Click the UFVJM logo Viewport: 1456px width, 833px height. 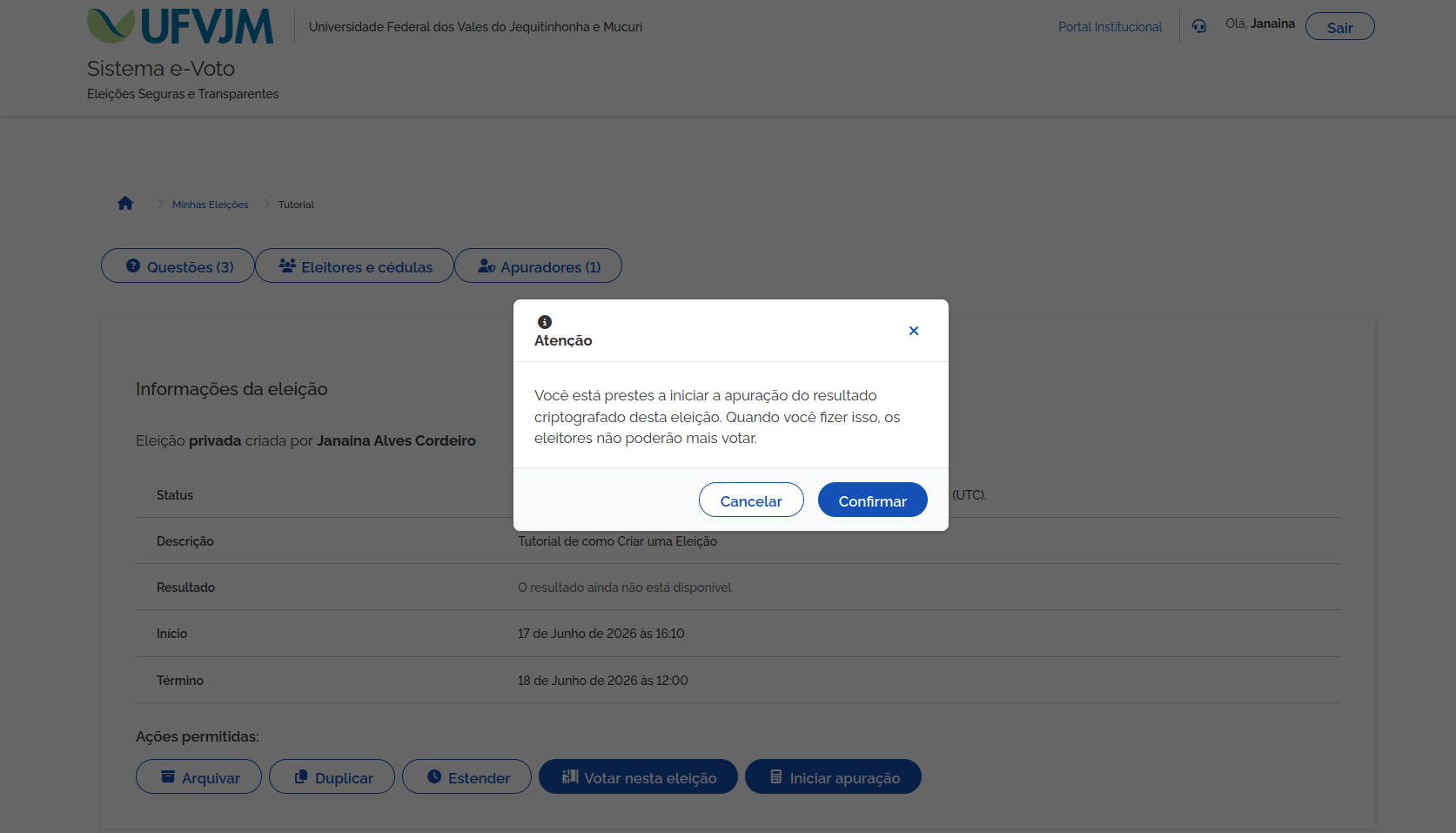(x=180, y=26)
